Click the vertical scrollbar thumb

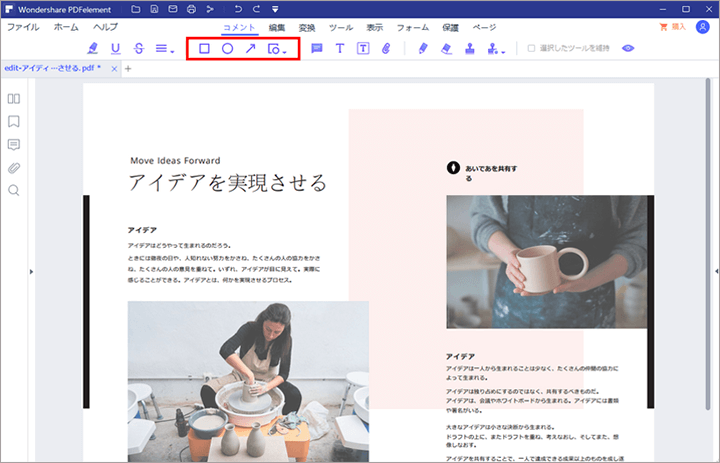pyautogui.click(x=708, y=243)
